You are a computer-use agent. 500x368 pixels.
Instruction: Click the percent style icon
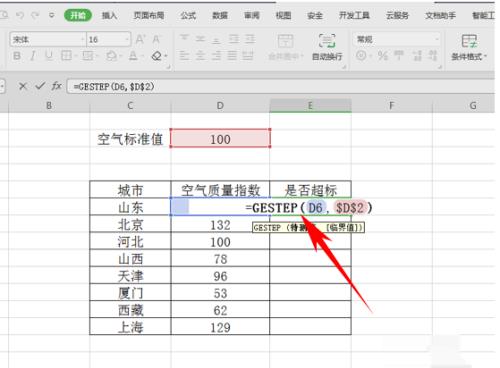coord(383,56)
